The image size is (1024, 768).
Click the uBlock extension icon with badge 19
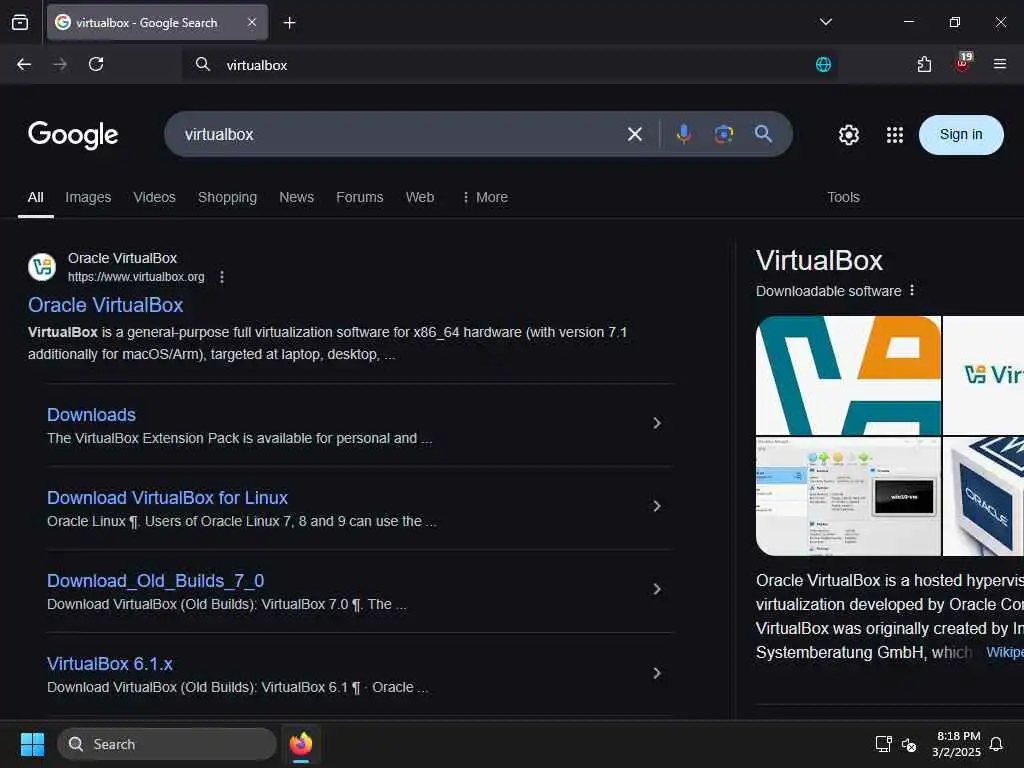point(963,63)
